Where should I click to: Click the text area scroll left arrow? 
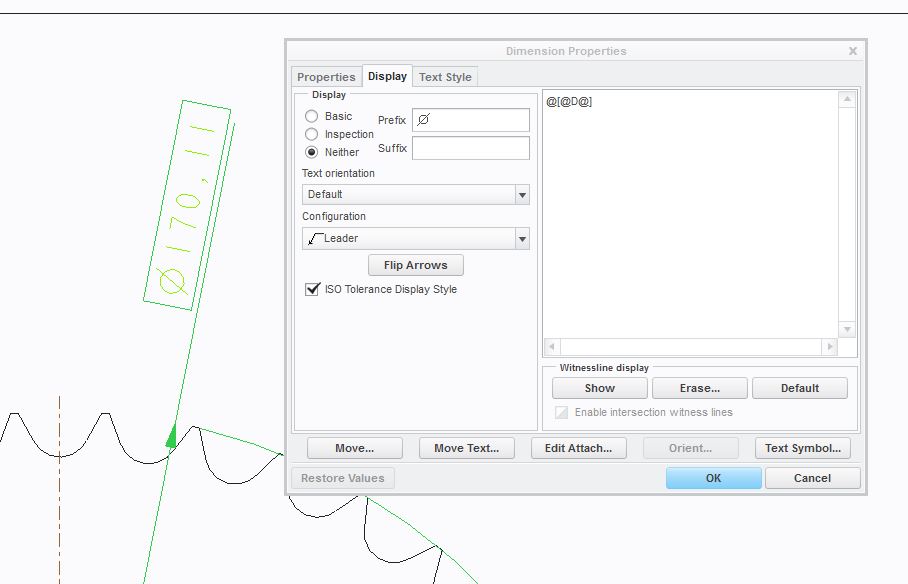tap(552, 347)
